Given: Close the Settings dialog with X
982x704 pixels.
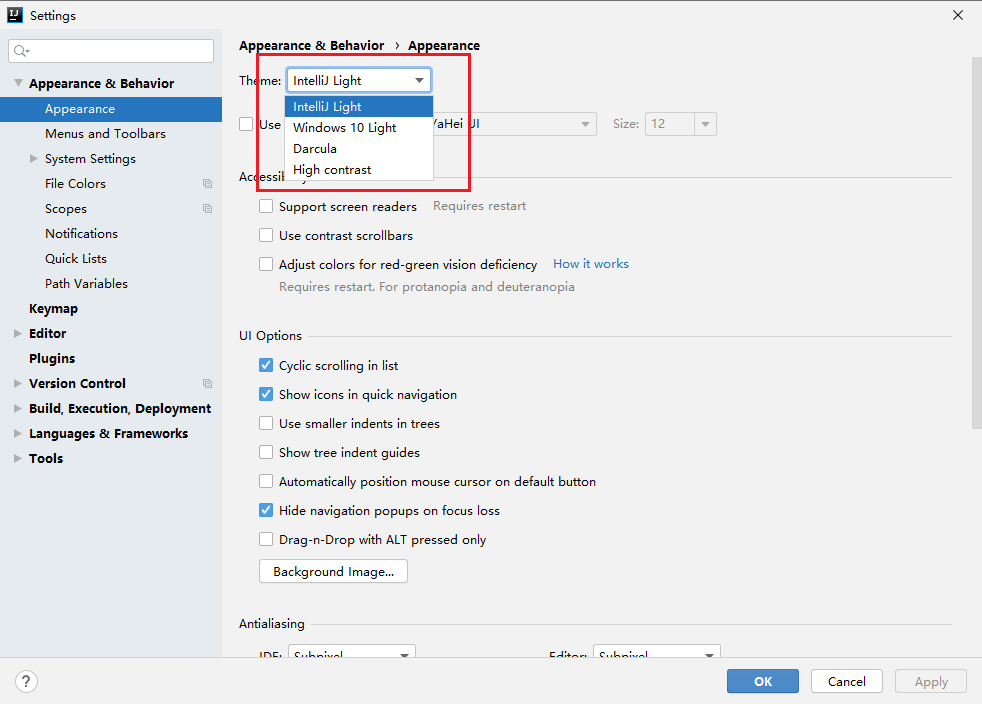Looking at the screenshot, I should (958, 15).
